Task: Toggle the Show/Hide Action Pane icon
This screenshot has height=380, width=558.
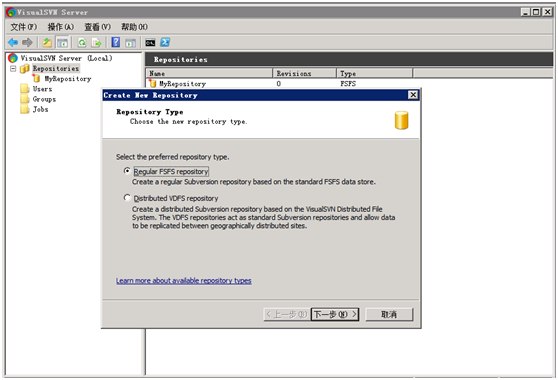Action: [x=131, y=43]
